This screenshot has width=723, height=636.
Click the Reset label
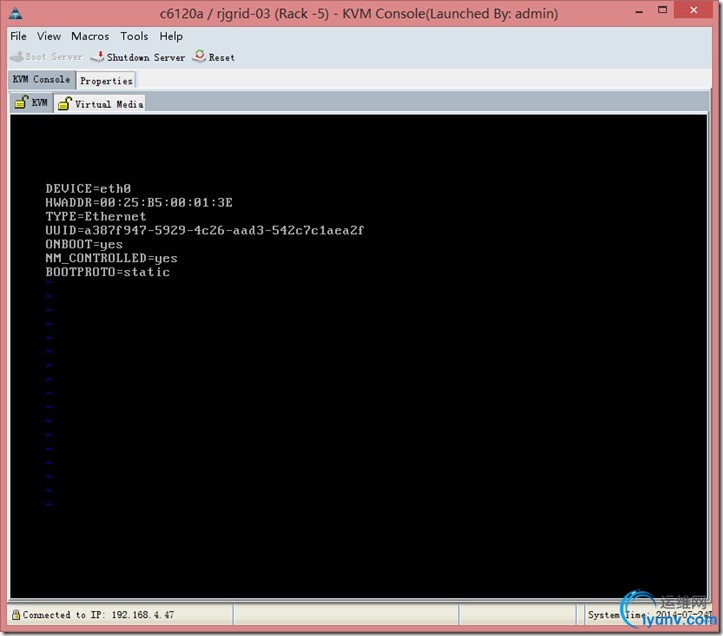pyautogui.click(x=221, y=58)
